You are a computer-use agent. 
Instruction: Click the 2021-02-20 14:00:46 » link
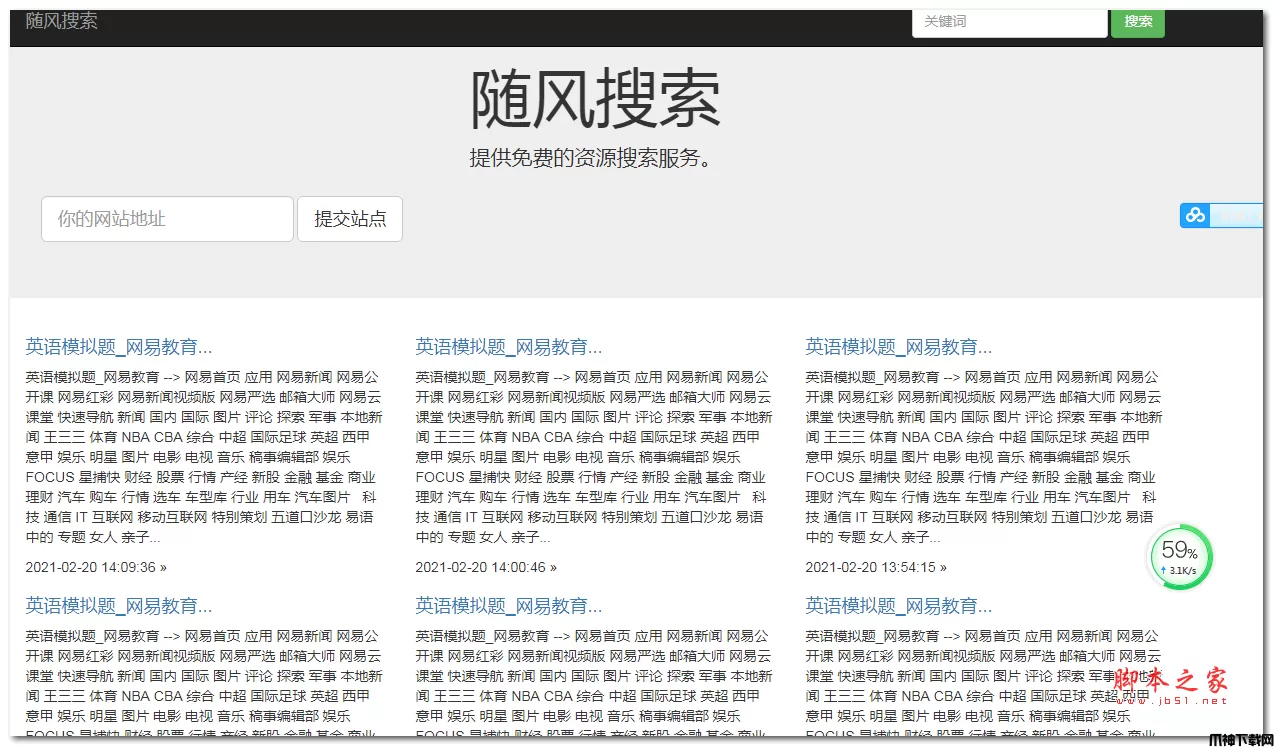[486, 567]
